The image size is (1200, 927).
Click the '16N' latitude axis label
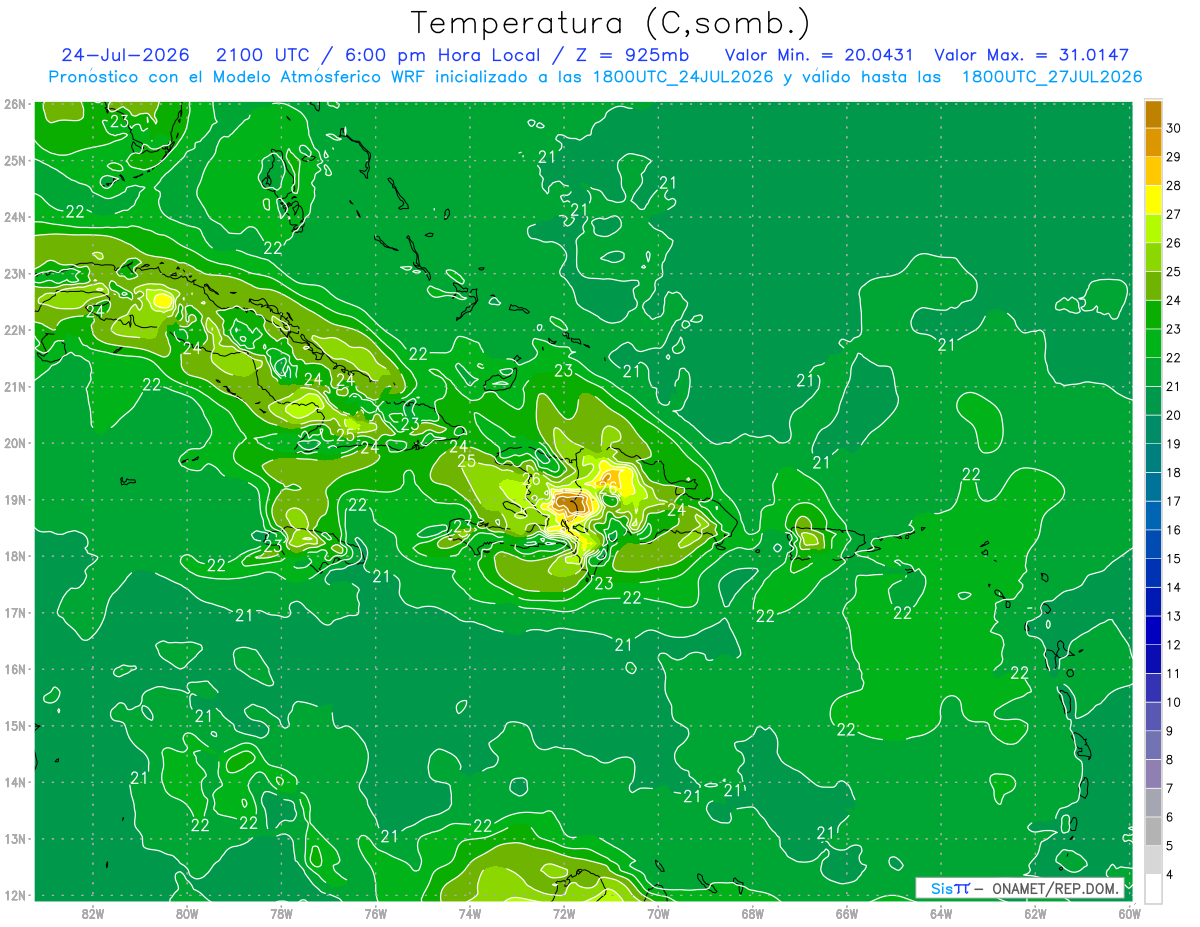tap(15, 669)
